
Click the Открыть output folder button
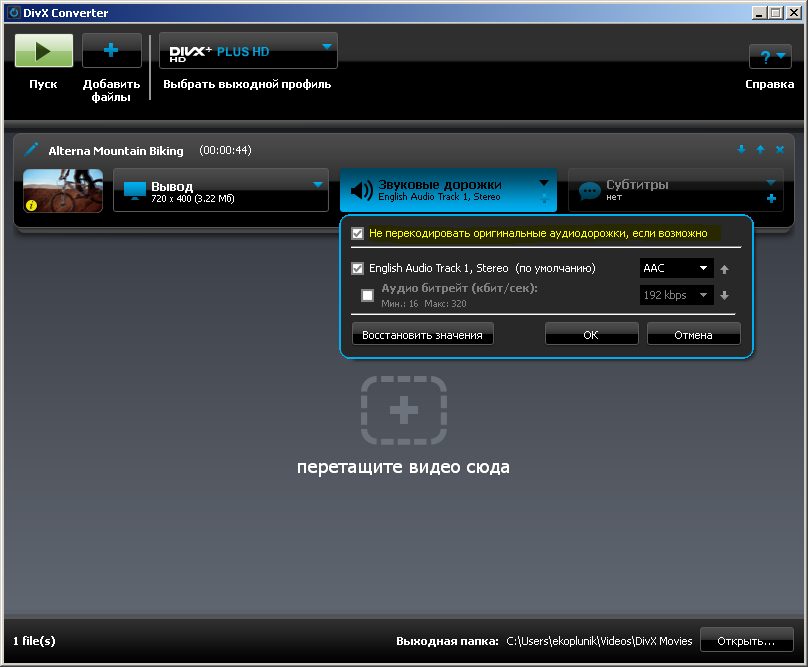click(x=746, y=640)
